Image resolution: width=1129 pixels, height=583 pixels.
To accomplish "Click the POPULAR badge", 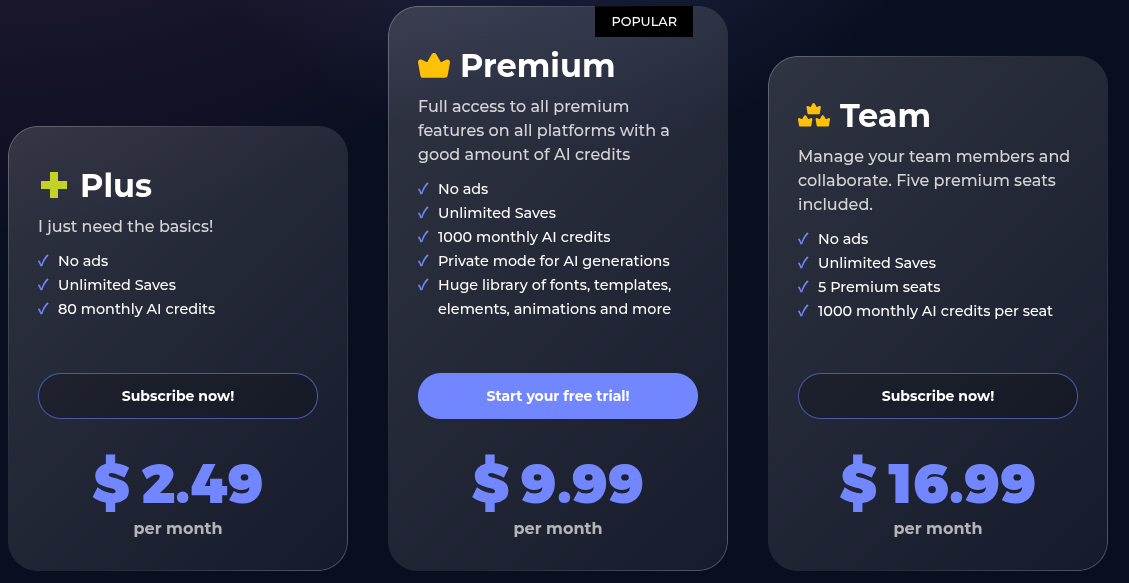I will tap(644, 21).
